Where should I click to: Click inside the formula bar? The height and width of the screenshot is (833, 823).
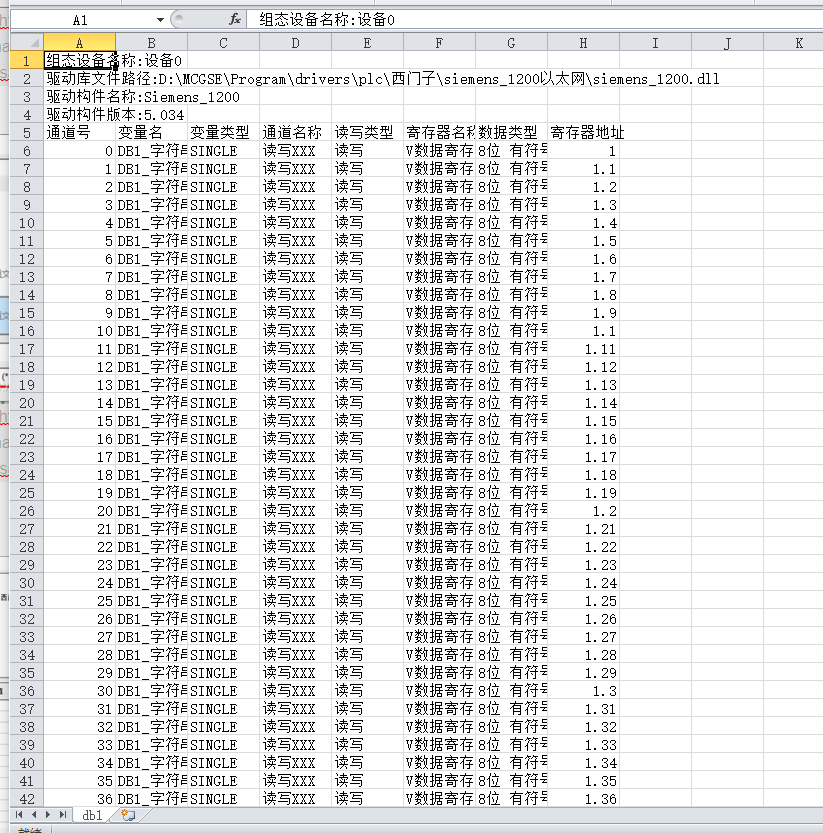[400, 19]
